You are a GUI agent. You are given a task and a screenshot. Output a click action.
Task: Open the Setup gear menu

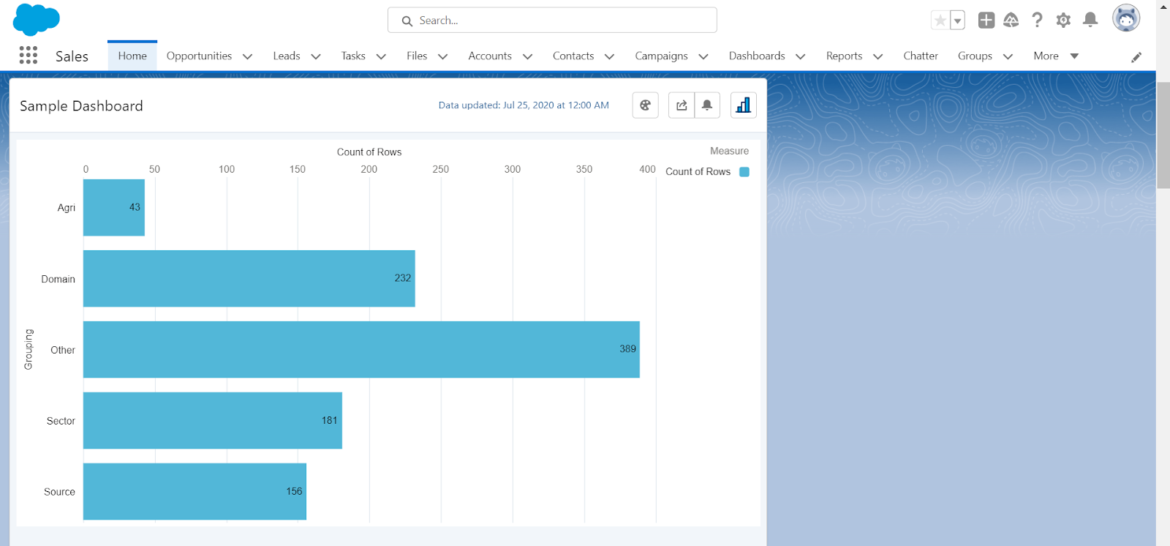coord(1063,20)
